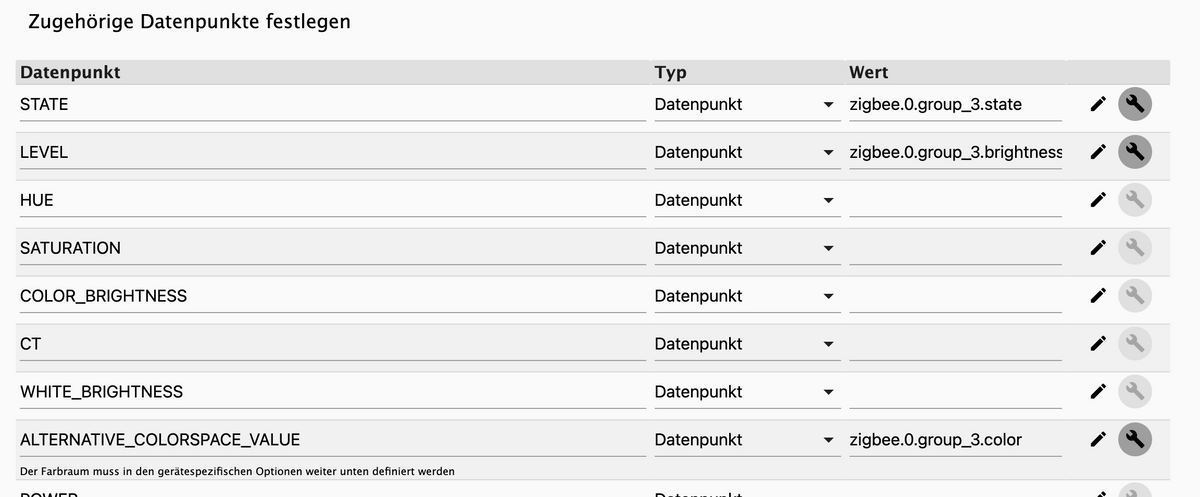Open Typ dropdown in CT row
The width and height of the screenshot is (1200, 497).
(x=744, y=344)
